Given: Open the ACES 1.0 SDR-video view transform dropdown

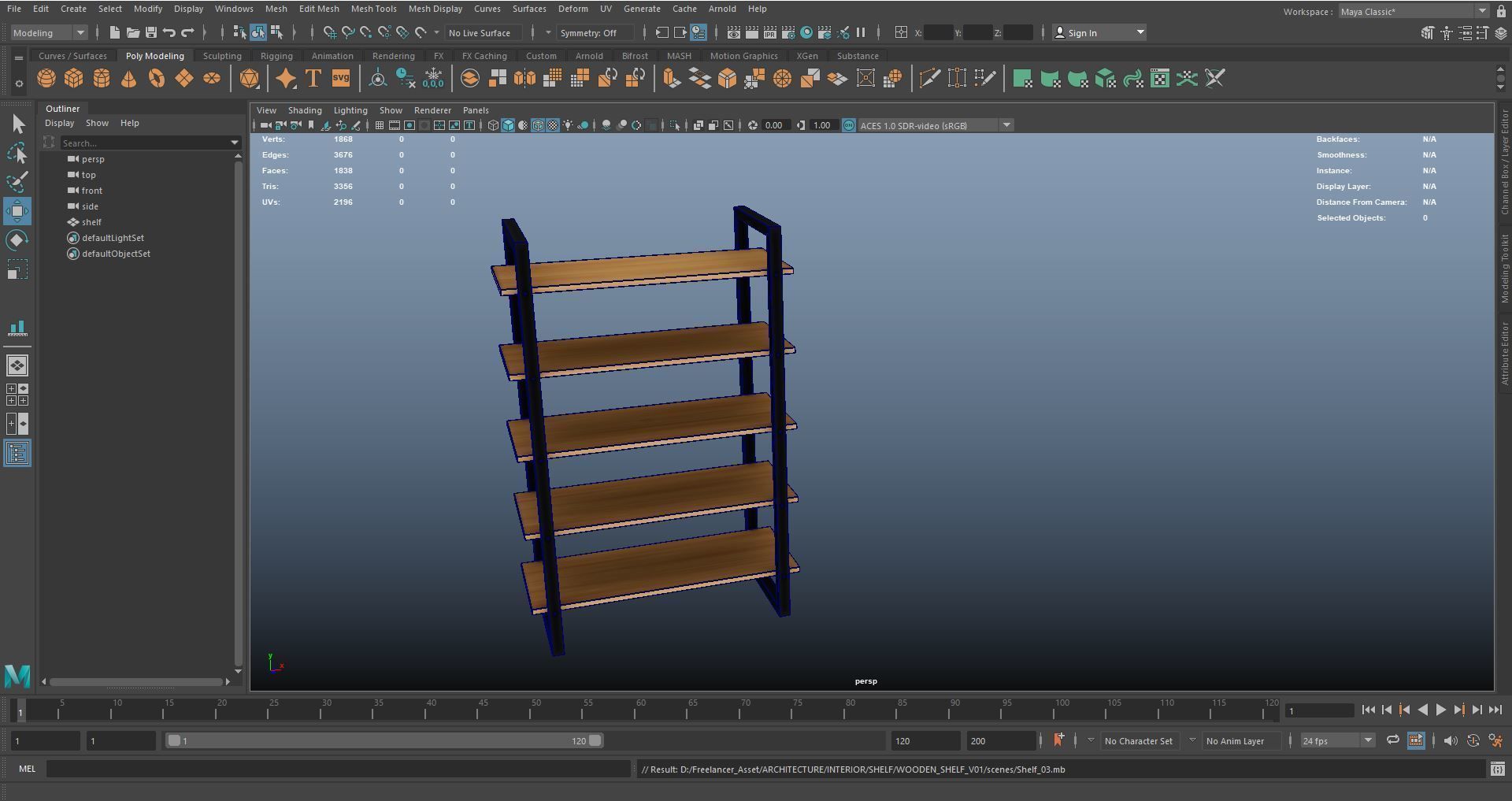Looking at the screenshot, I should (x=935, y=125).
